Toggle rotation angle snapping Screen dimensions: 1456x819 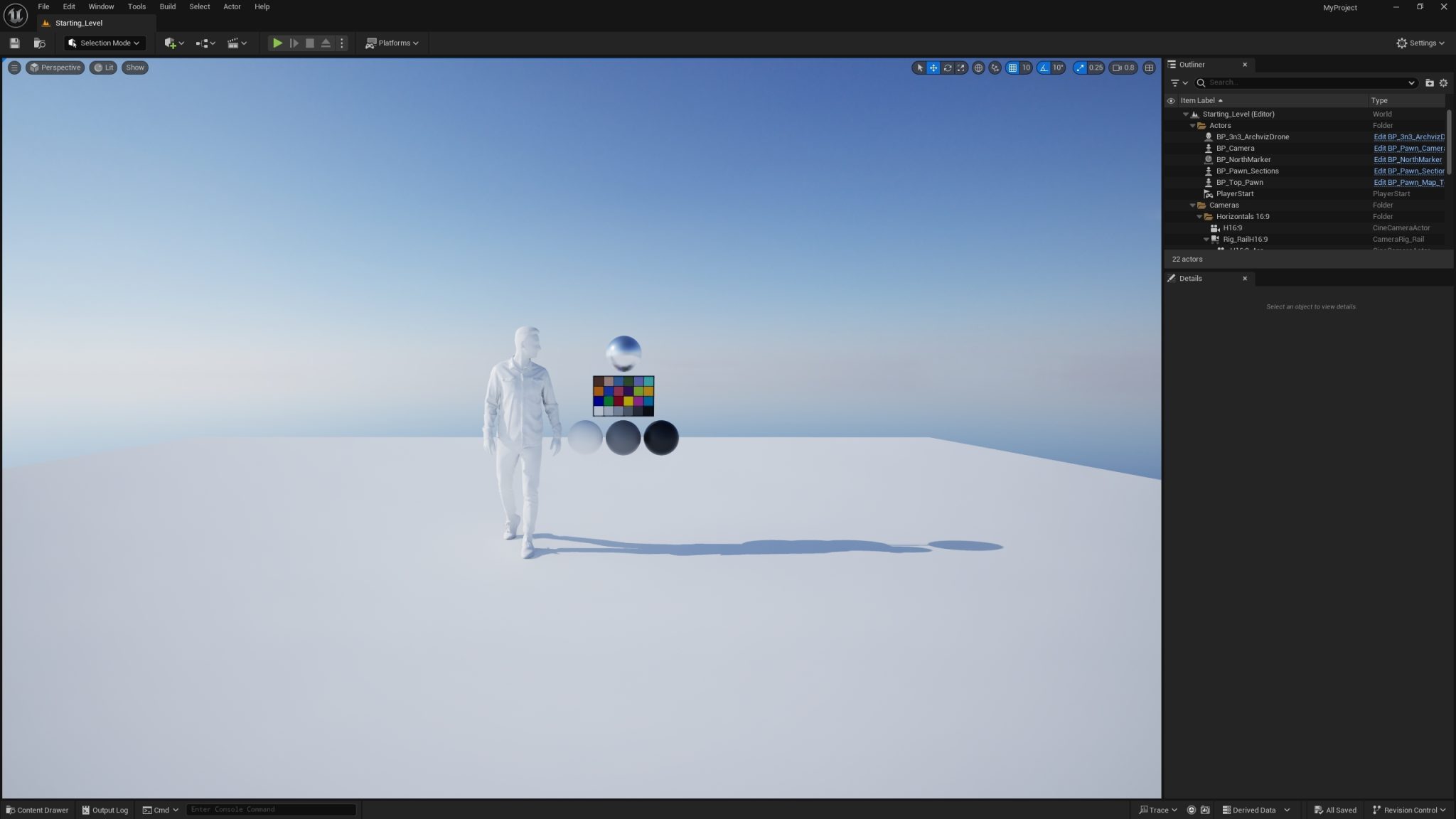tap(1043, 68)
